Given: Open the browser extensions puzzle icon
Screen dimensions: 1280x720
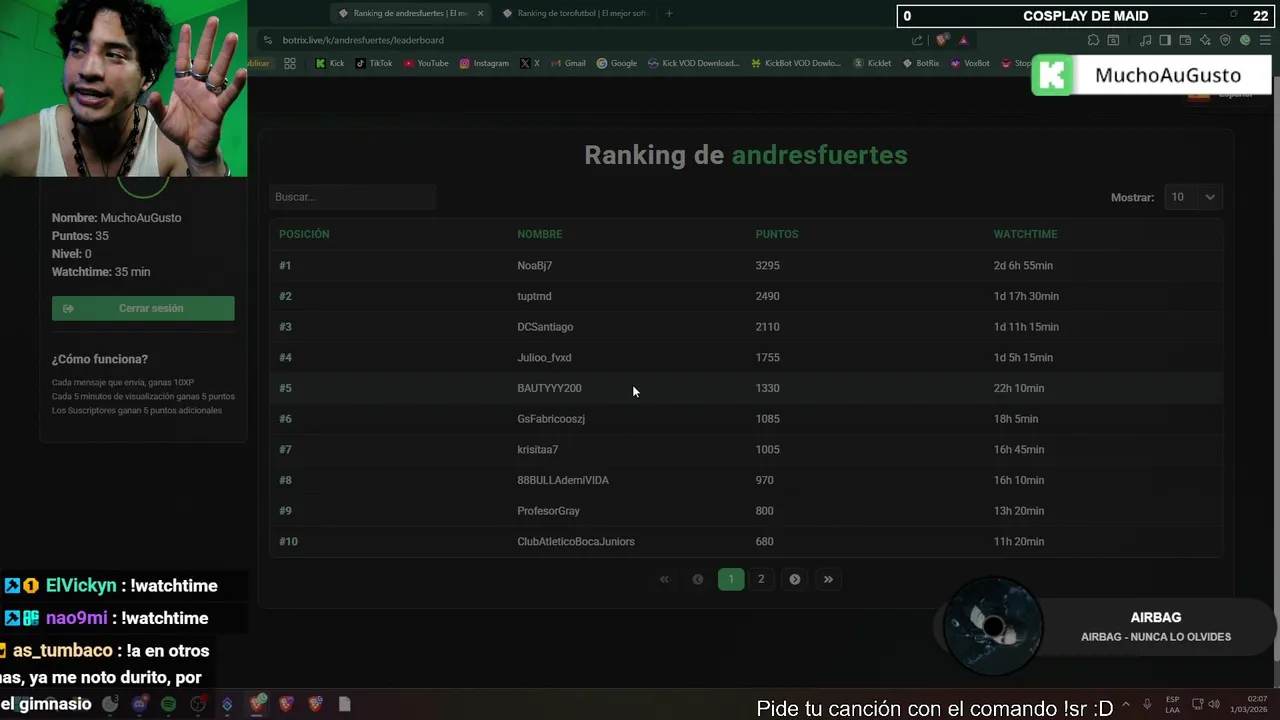Looking at the screenshot, I should (x=1093, y=40).
